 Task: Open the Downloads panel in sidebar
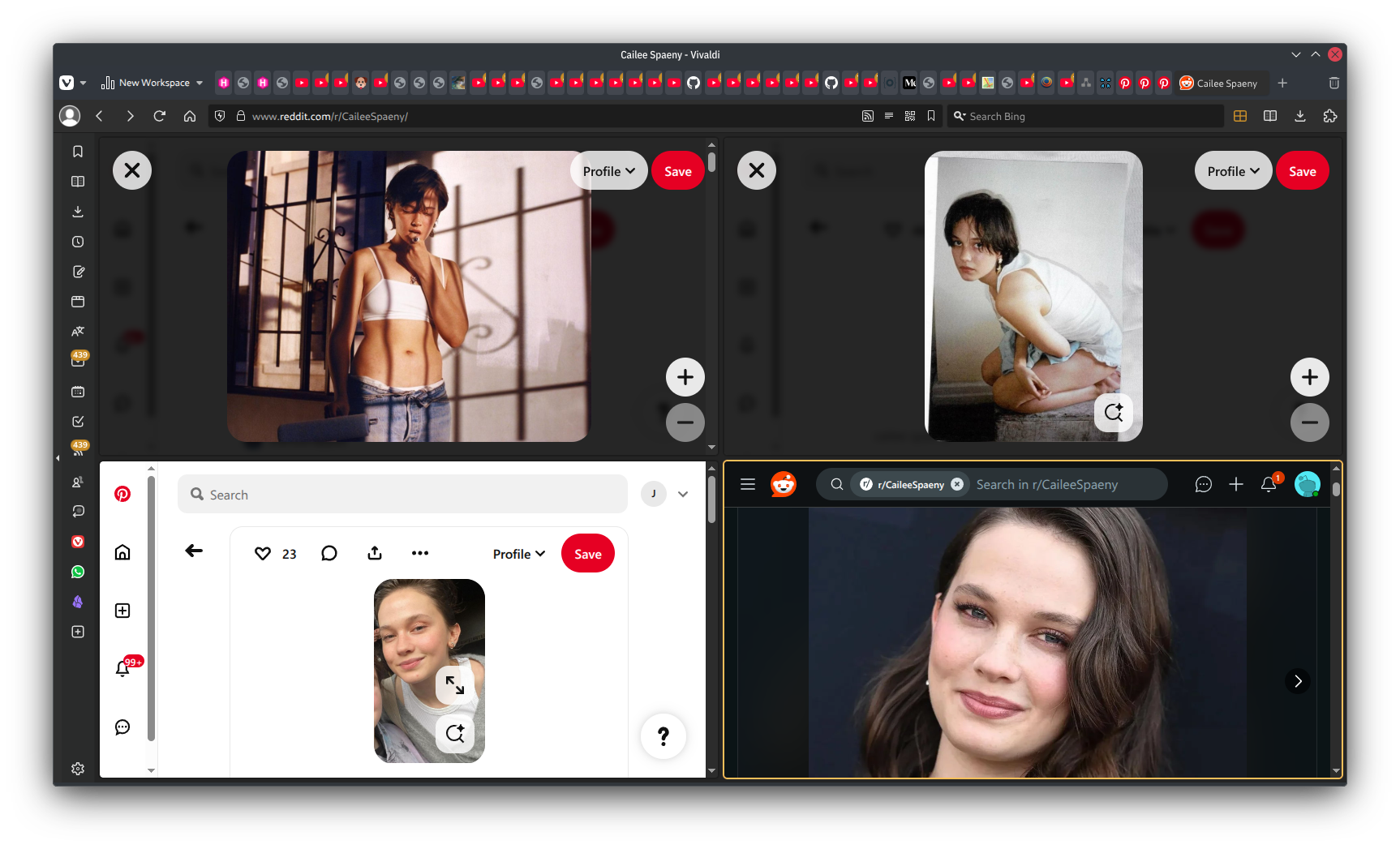(x=78, y=212)
